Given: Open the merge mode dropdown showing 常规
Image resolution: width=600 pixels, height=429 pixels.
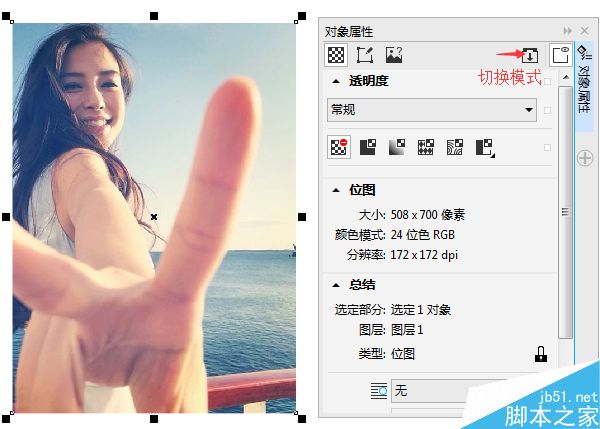Looking at the screenshot, I should pyautogui.click(x=432, y=110).
